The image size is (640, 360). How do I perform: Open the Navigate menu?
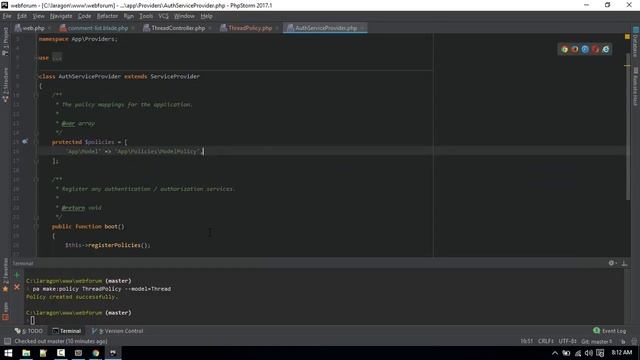(x=61, y=16)
